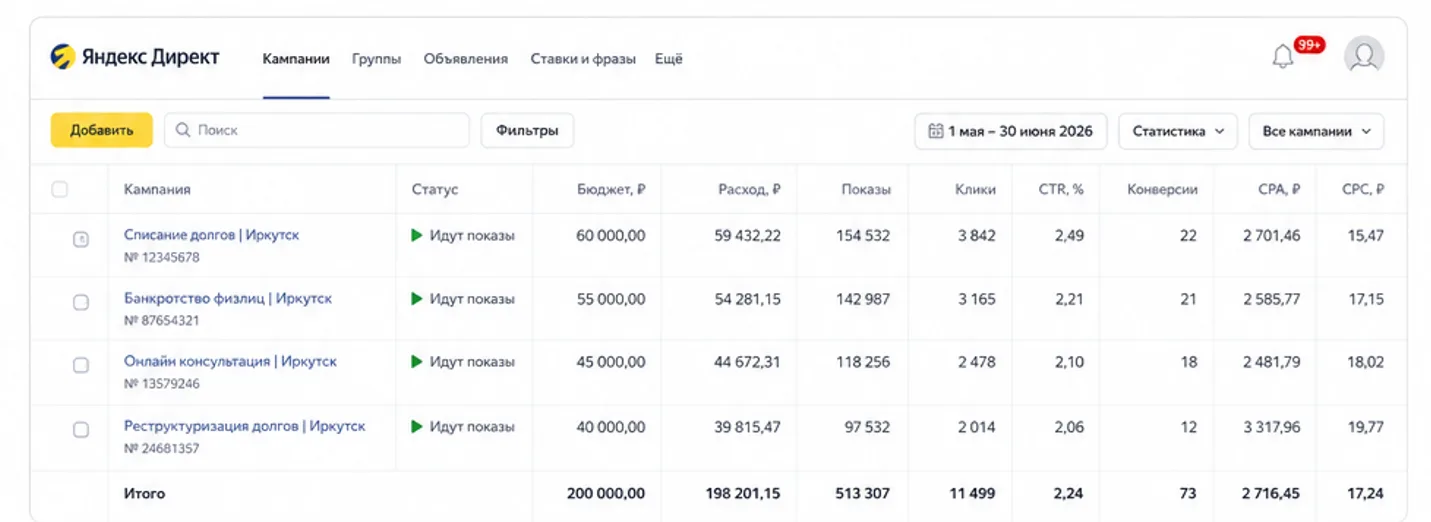1431x522 pixels.
Task: Open campaign link Банкротство физлиц | Иркутск
Action: [228, 298]
